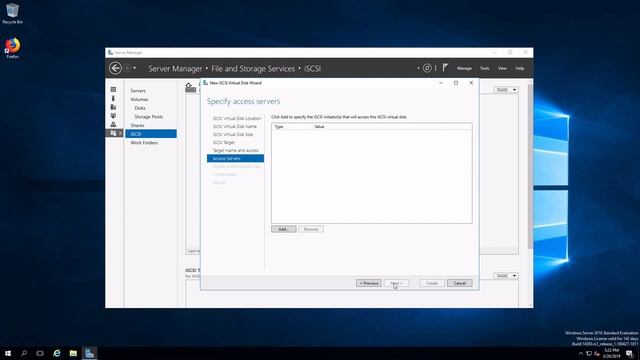Open File Explorer from the taskbar
640x360 pixels.
coord(73,353)
